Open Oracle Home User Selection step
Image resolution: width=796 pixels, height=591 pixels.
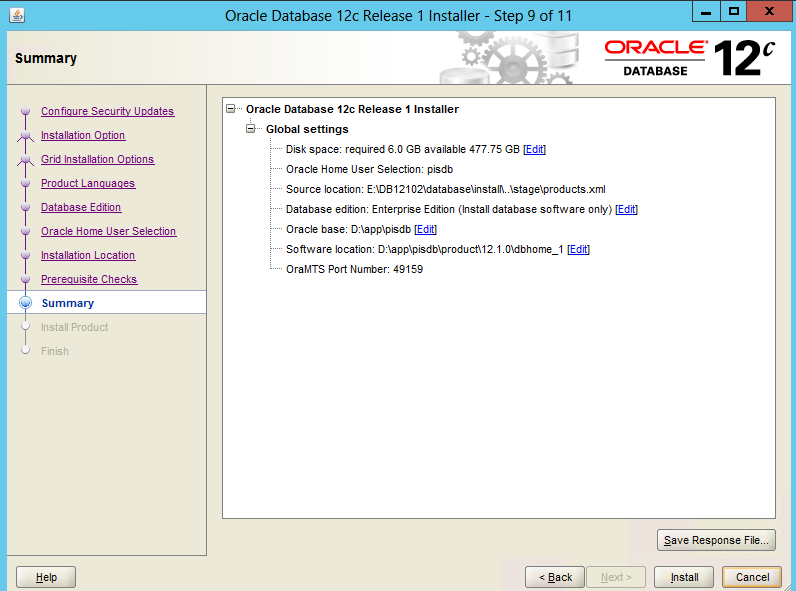108,231
